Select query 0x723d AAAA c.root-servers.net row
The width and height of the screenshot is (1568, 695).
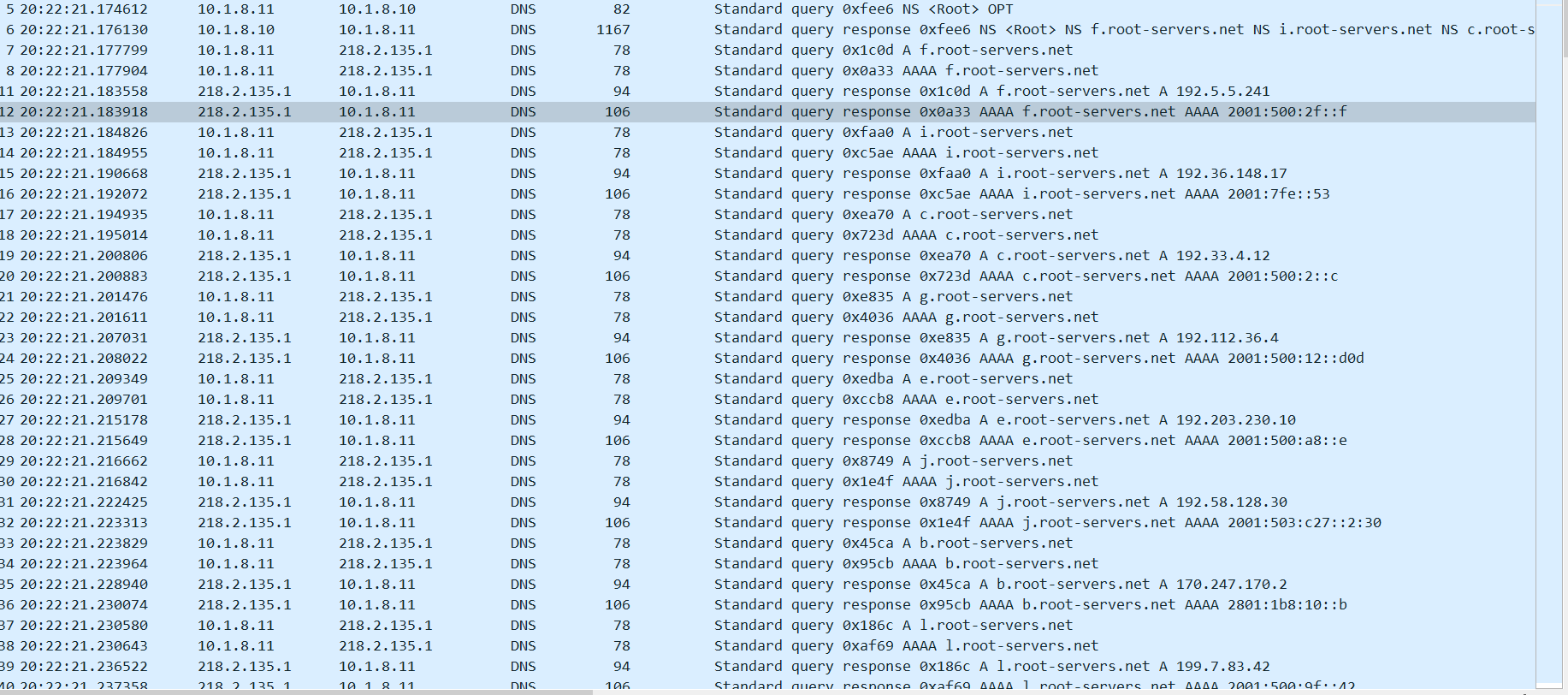pyautogui.click(x=767, y=235)
